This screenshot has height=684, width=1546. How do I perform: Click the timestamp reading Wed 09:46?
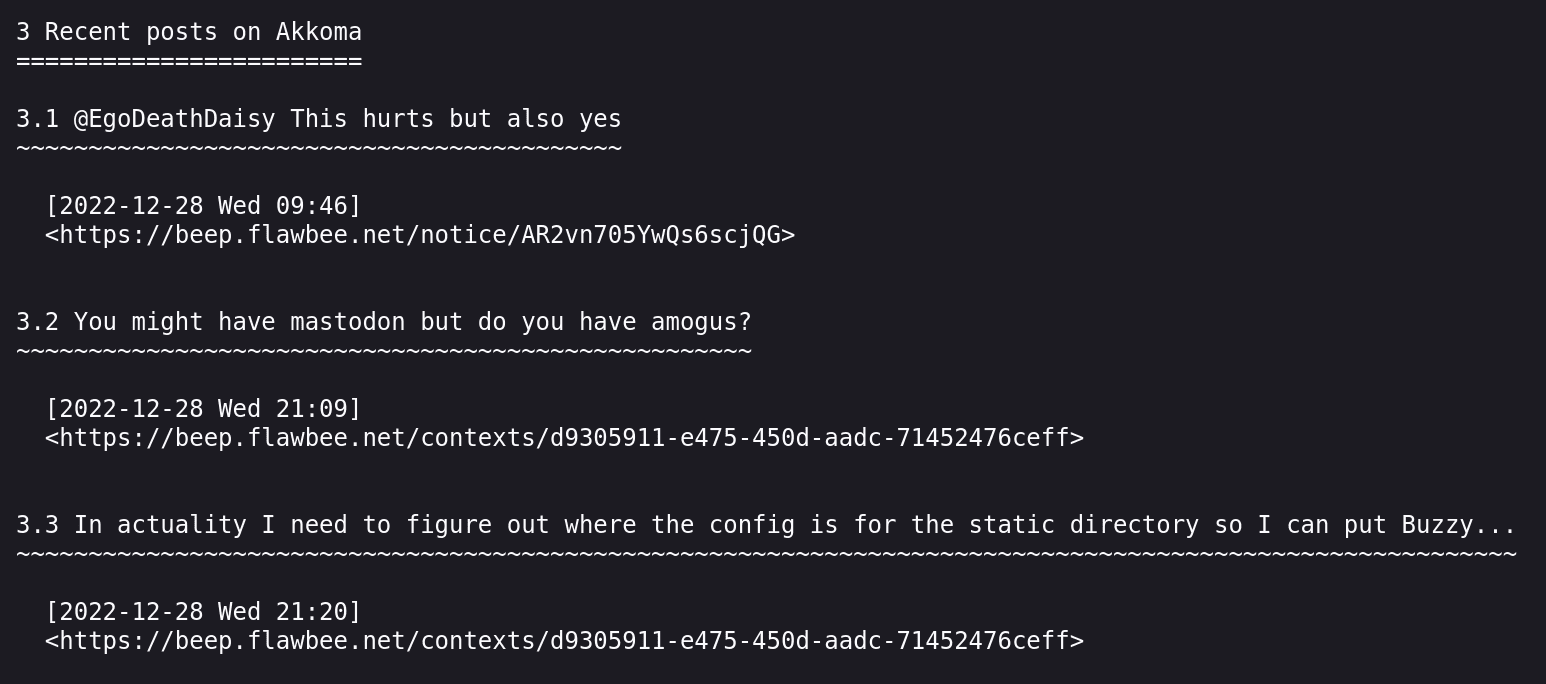coord(203,206)
